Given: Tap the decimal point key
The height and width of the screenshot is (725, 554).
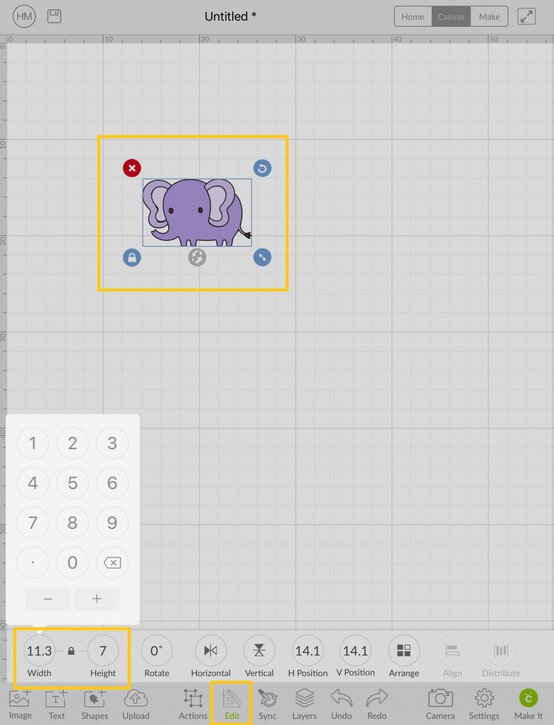Looking at the screenshot, I should (32, 562).
